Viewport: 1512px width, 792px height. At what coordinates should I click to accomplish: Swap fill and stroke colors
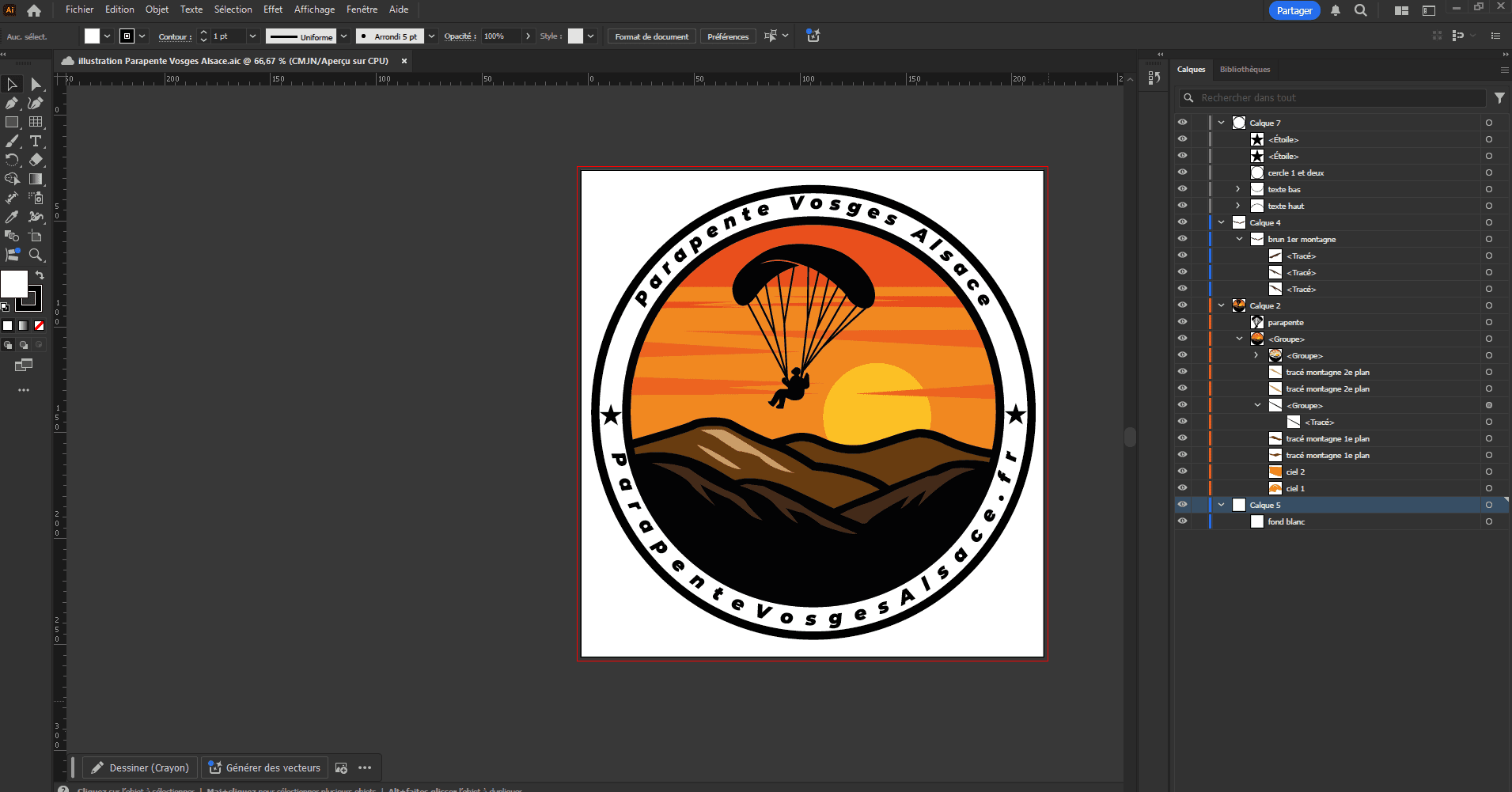point(40,275)
